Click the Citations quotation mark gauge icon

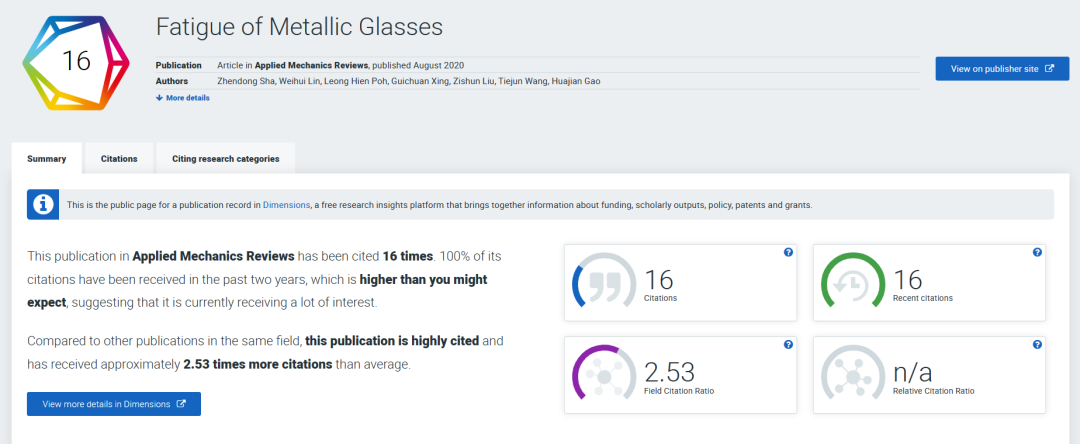(x=603, y=283)
